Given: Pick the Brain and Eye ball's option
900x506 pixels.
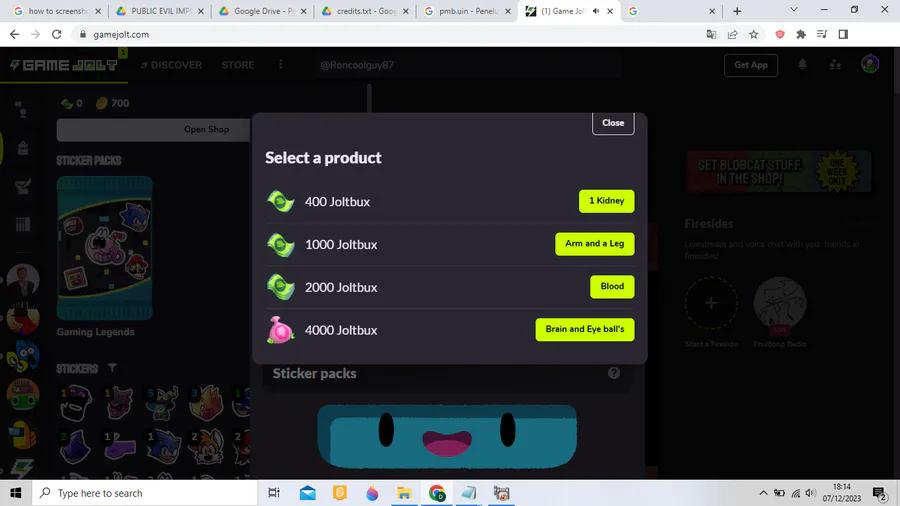Looking at the screenshot, I should [x=584, y=329].
